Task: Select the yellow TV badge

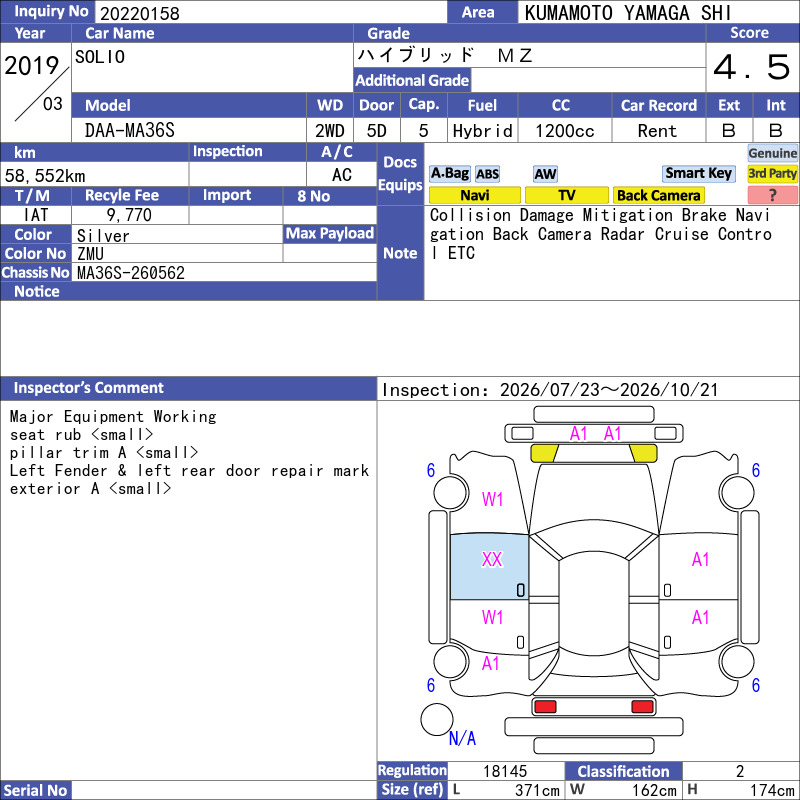Action: [x=566, y=195]
